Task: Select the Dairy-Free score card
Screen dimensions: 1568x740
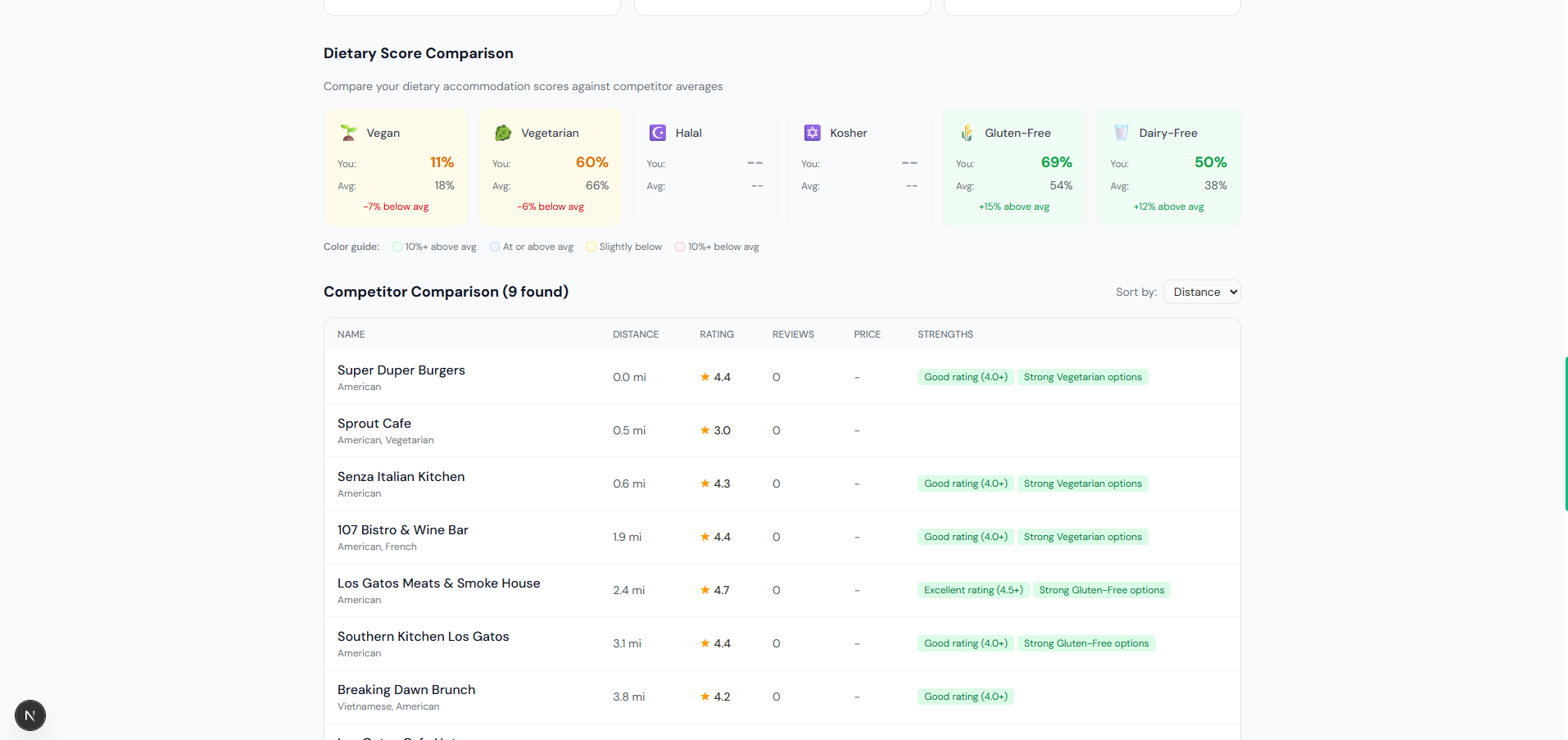Action: [x=1167, y=167]
